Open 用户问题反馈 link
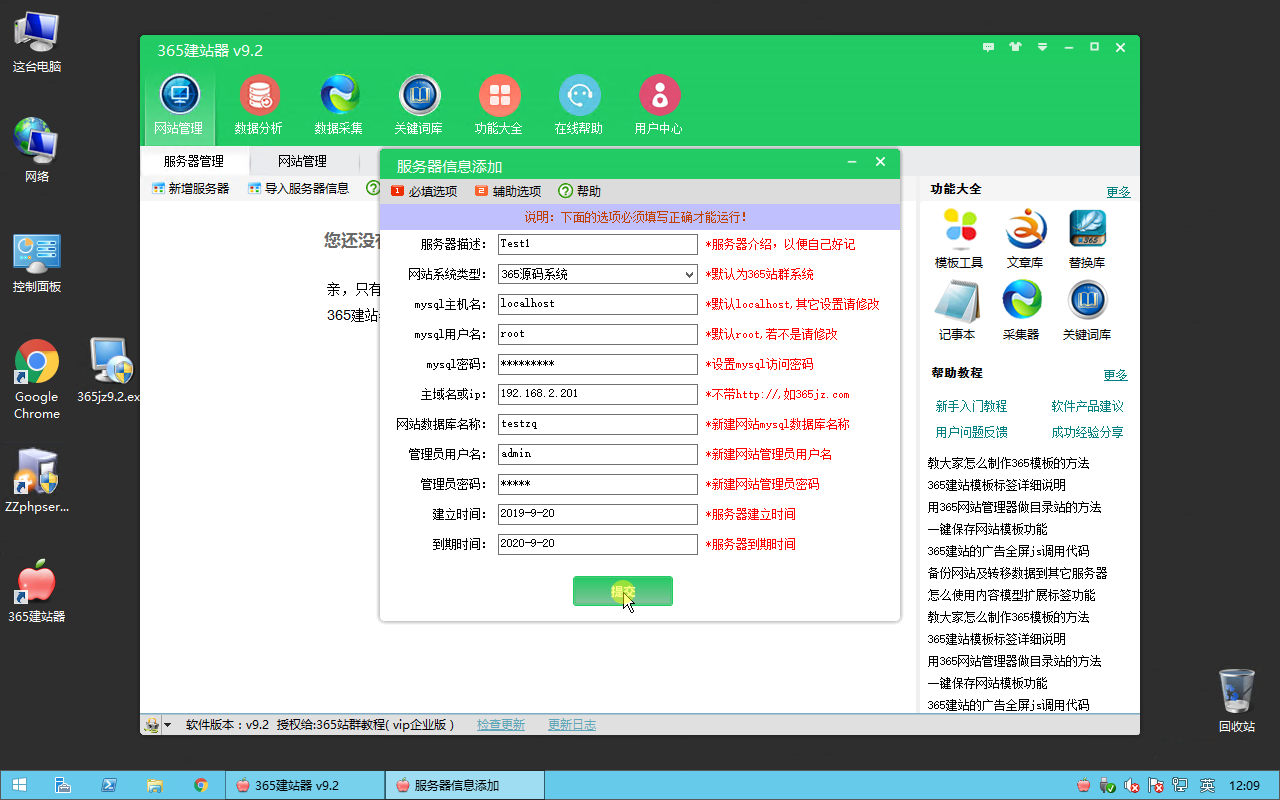Viewport: 1280px width, 800px height. click(x=971, y=432)
